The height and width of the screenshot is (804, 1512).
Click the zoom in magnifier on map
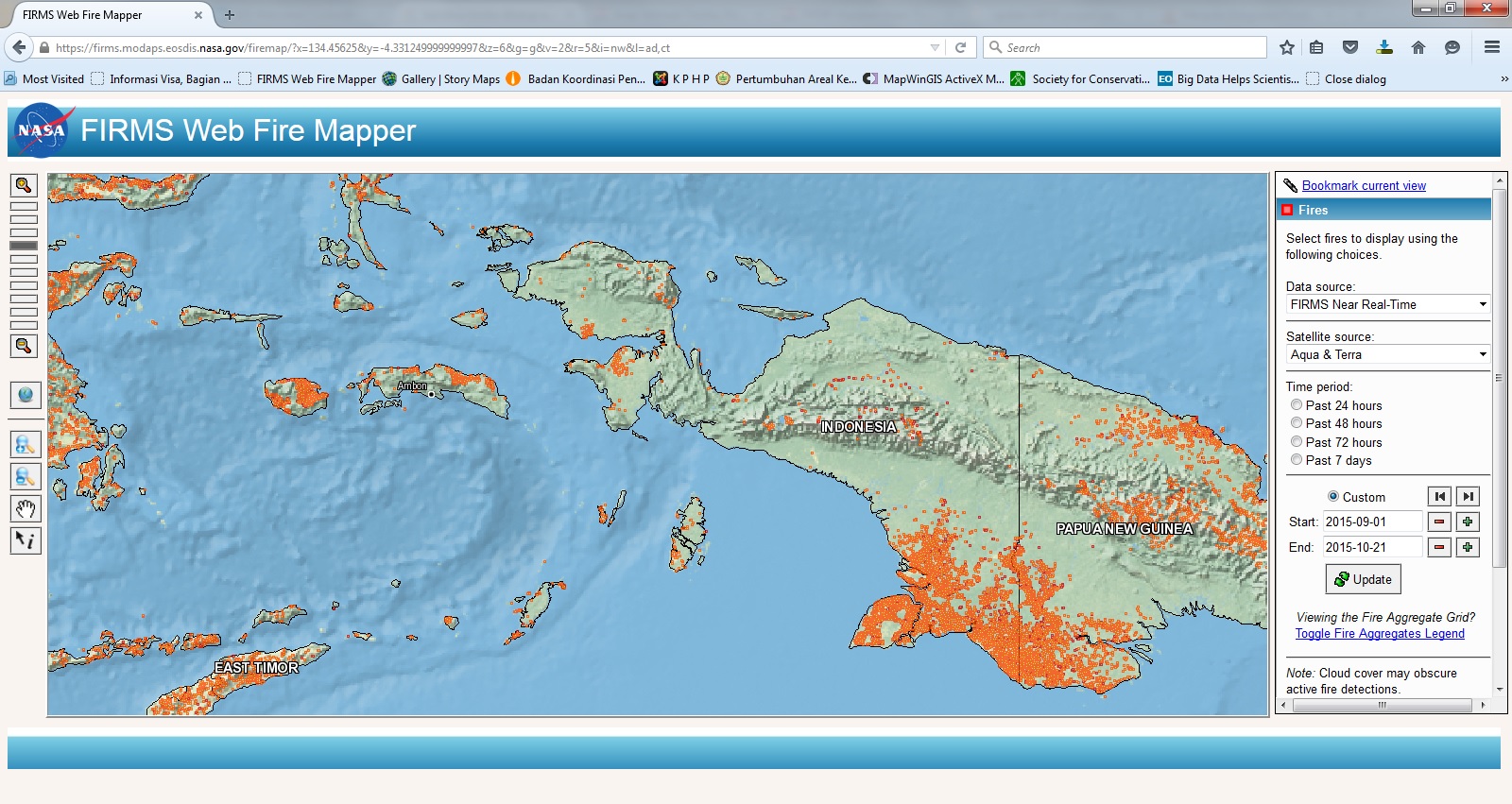pos(25,185)
